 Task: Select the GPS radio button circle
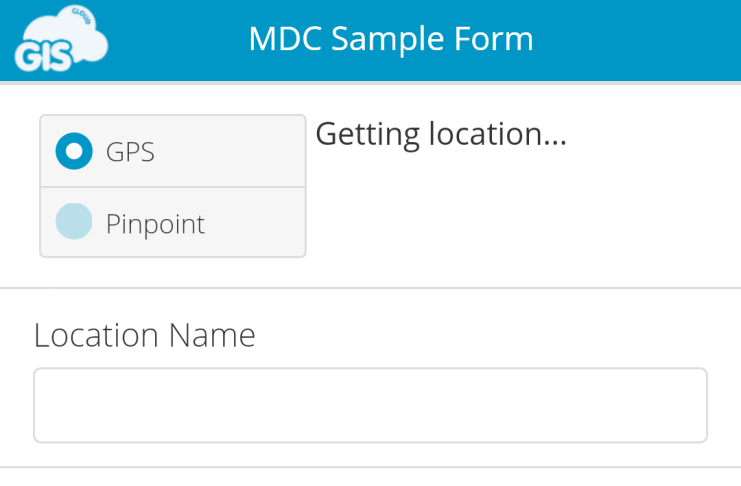74,151
